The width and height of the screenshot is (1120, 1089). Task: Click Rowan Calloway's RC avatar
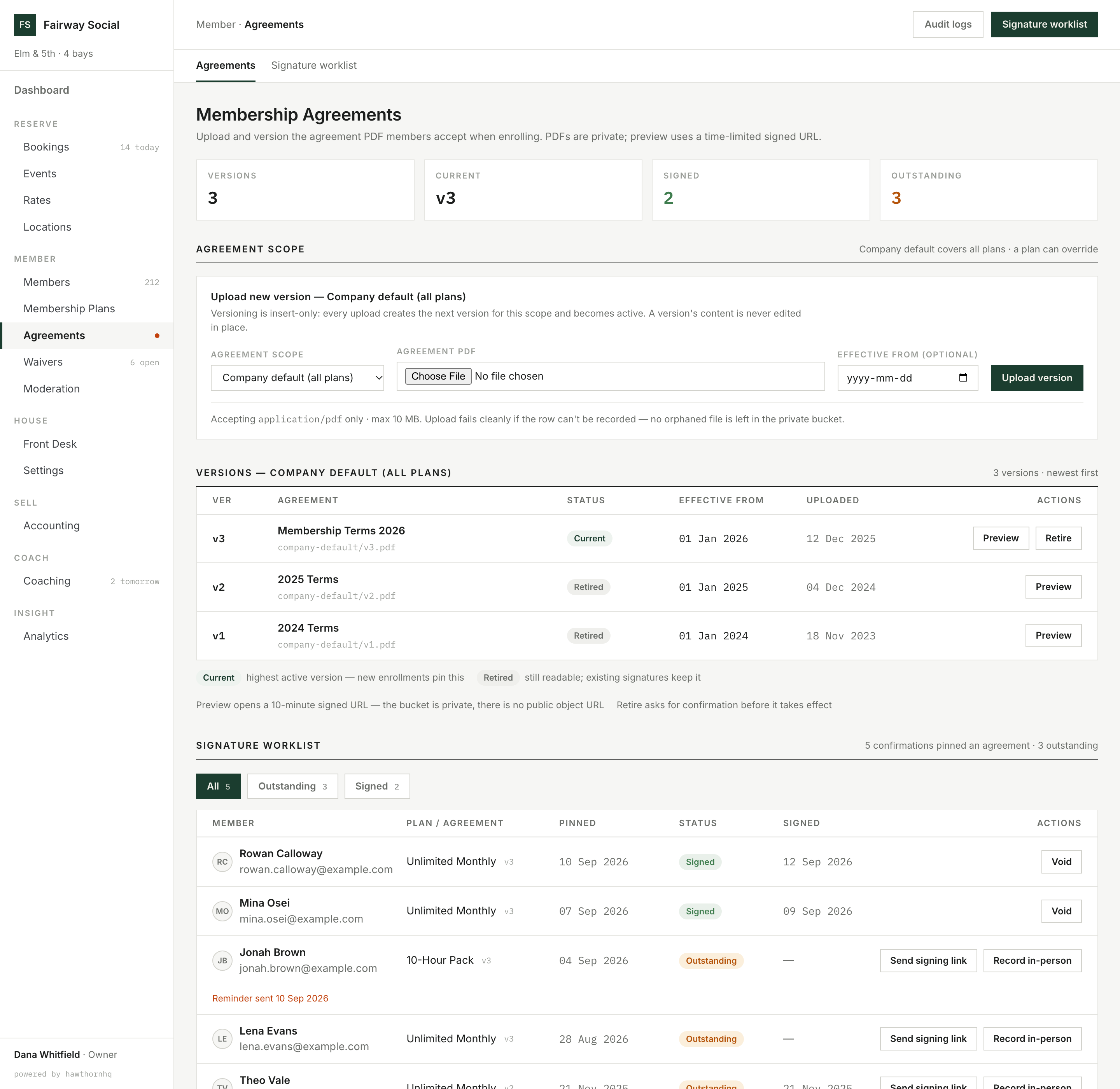(222, 861)
